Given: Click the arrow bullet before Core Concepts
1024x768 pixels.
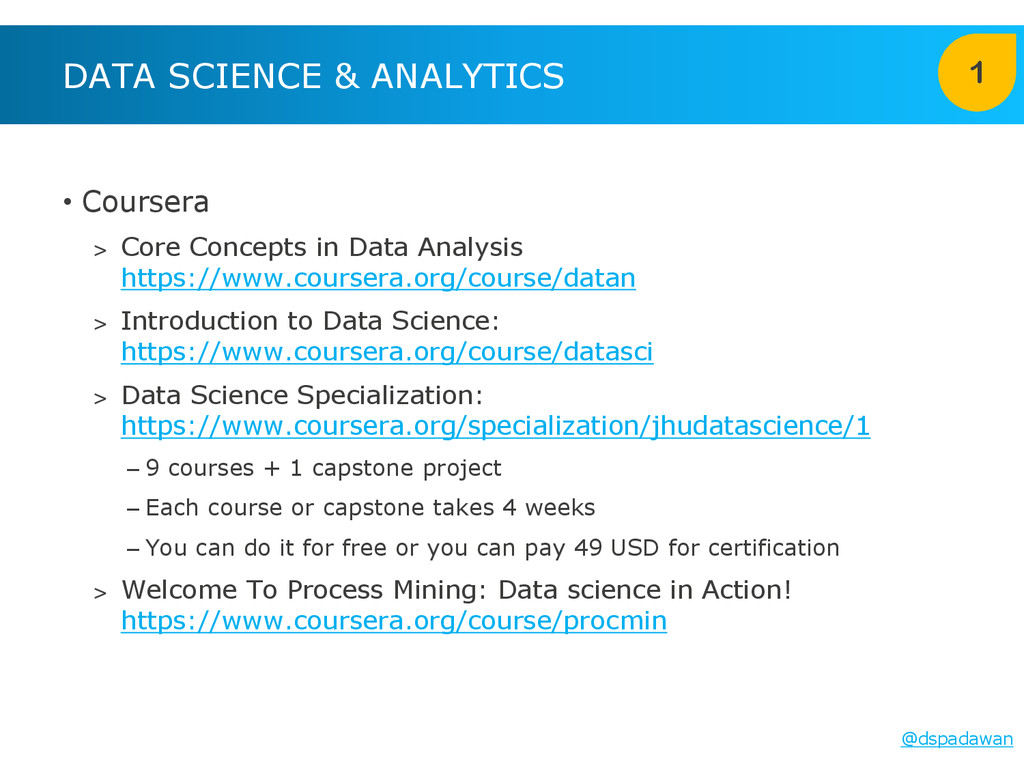Looking at the screenshot, I should (99, 250).
